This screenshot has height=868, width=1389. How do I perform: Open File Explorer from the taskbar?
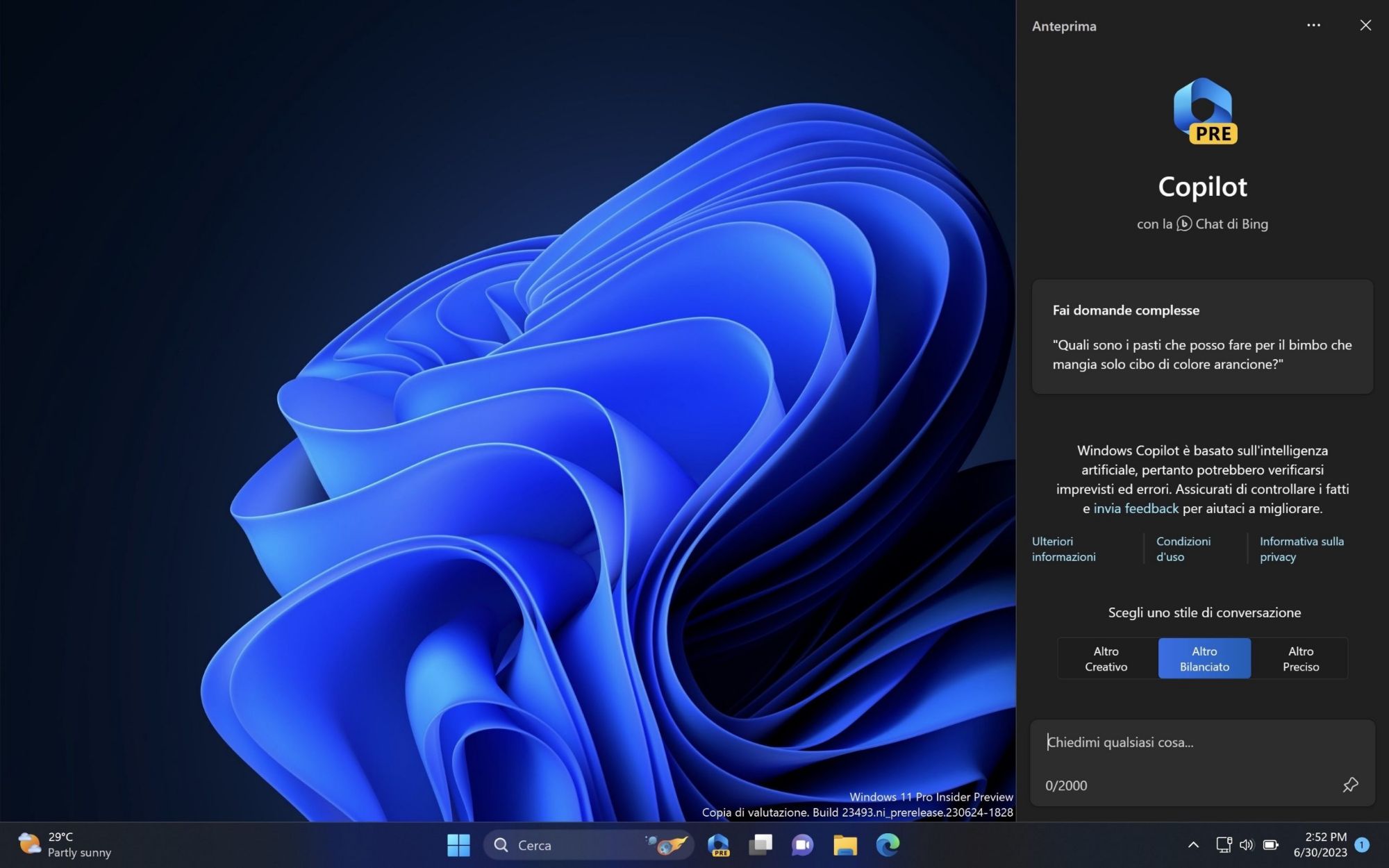pyautogui.click(x=845, y=844)
